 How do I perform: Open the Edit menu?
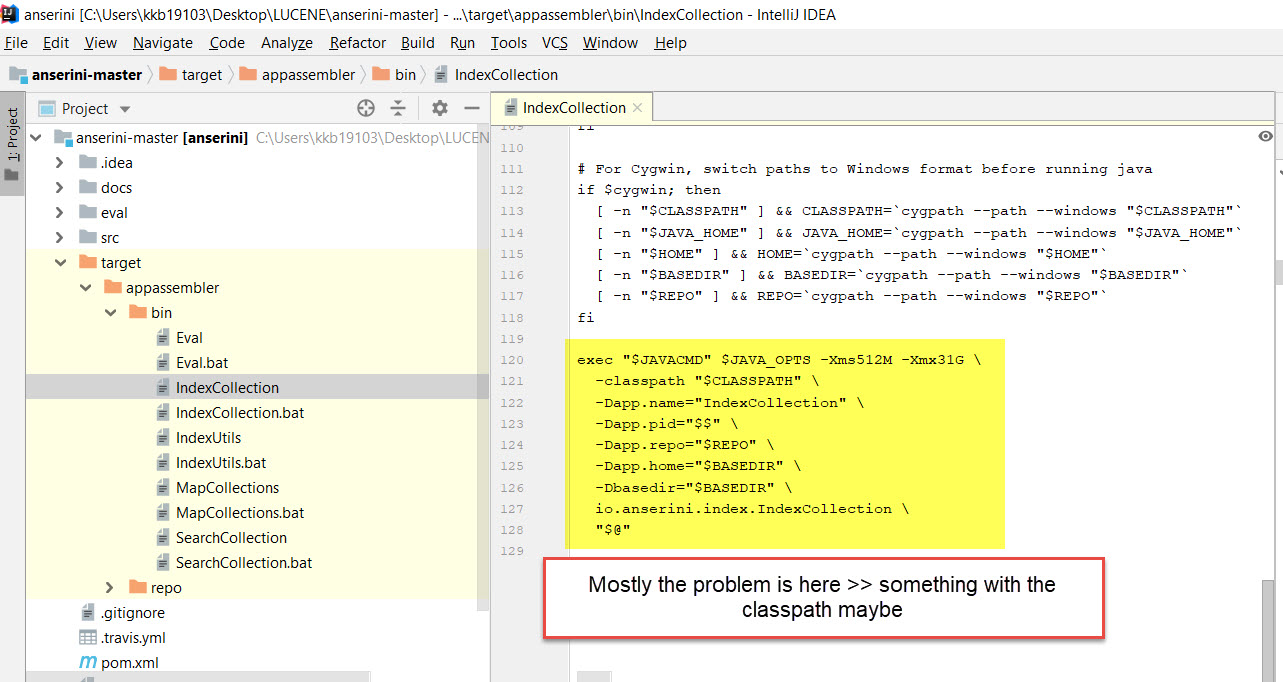[56, 43]
